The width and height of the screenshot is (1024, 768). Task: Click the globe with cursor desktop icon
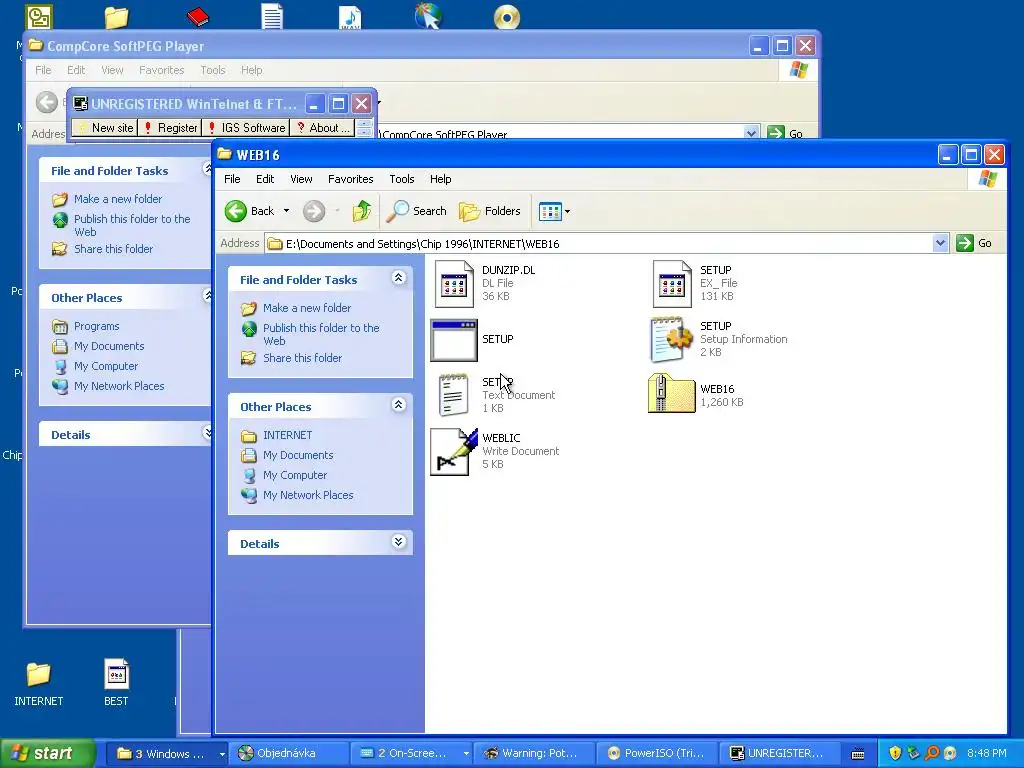pos(428,16)
